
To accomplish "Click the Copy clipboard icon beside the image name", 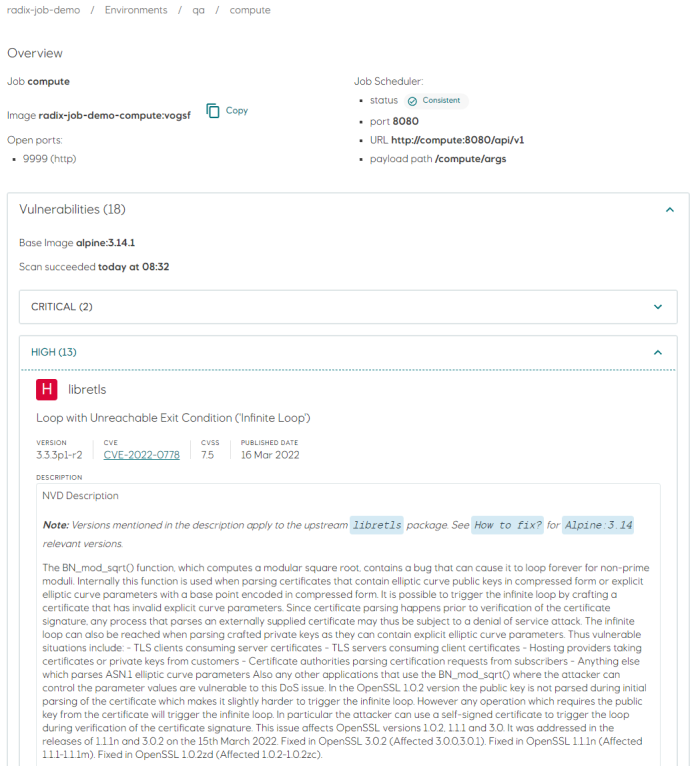I will click(213, 111).
